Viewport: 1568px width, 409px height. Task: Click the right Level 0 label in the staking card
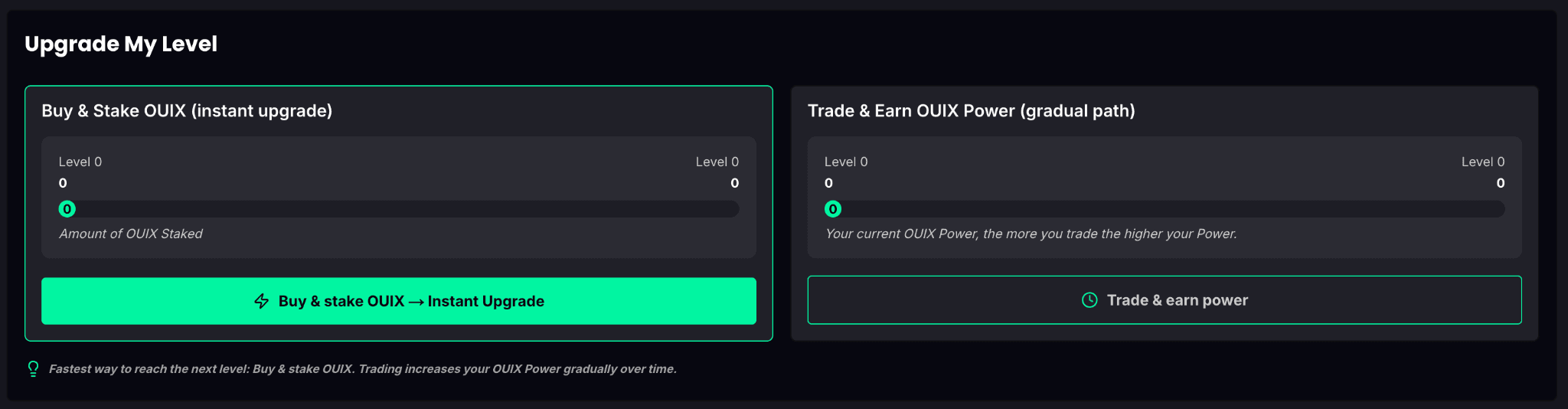pyautogui.click(x=717, y=162)
